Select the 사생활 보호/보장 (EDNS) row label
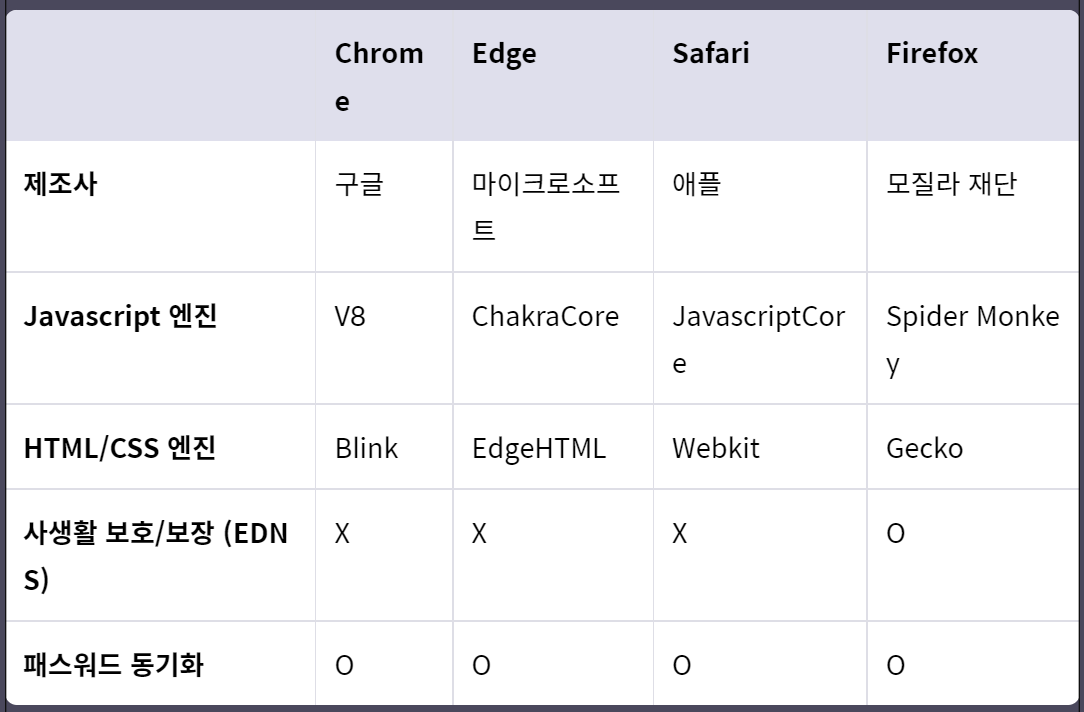This screenshot has height=712, width=1084. click(156, 556)
